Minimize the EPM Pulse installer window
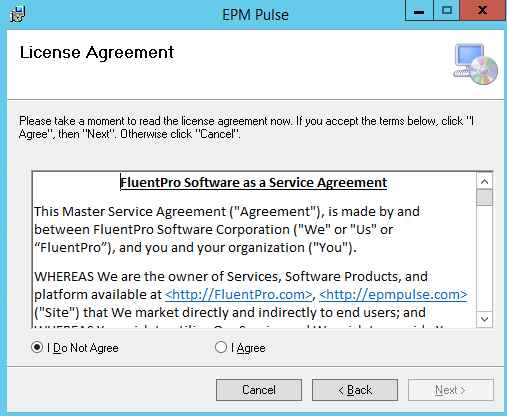Image resolution: width=507 pixels, height=416 pixels. 419,11
